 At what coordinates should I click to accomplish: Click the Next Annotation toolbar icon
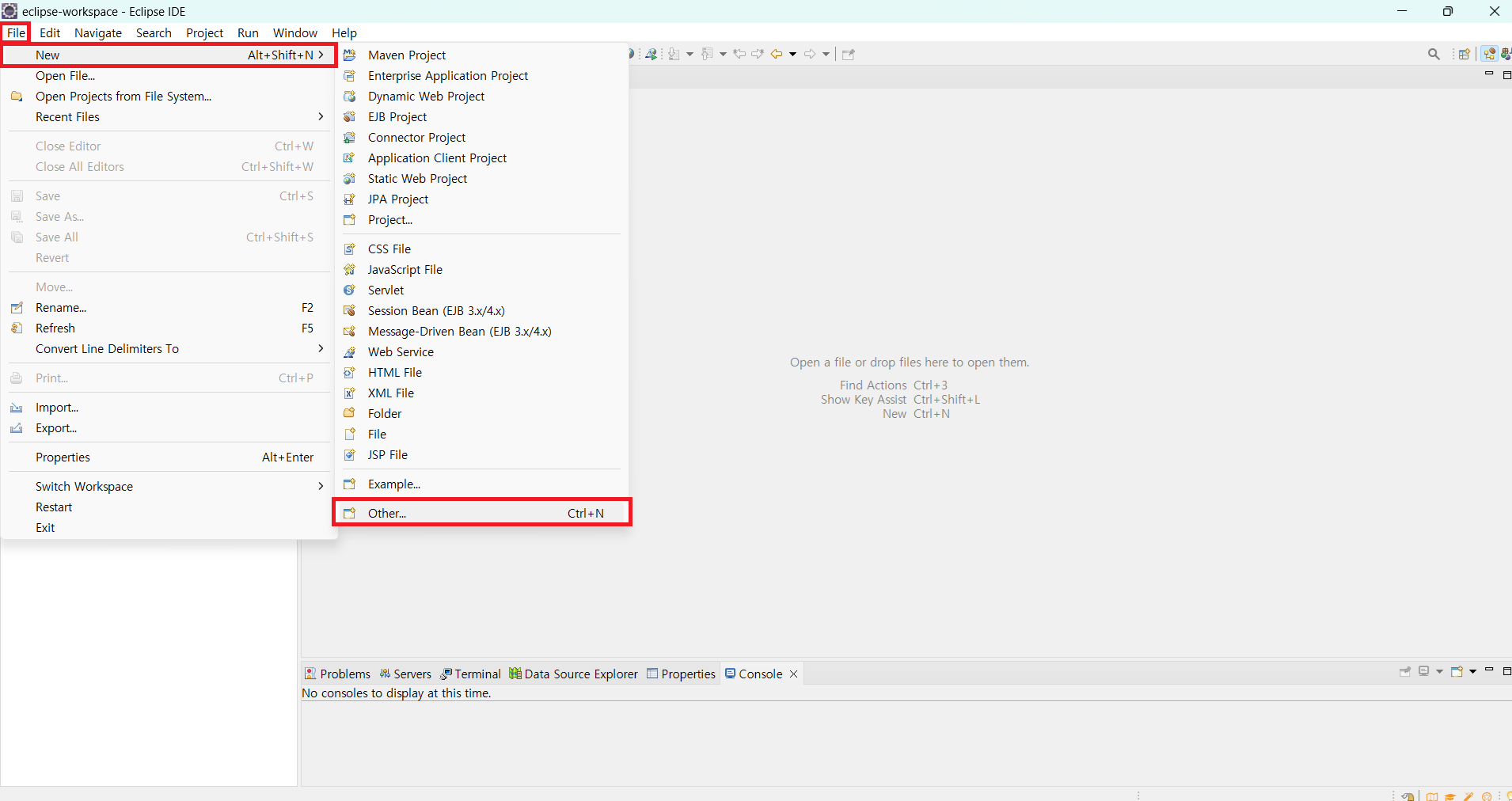pos(674,54)
